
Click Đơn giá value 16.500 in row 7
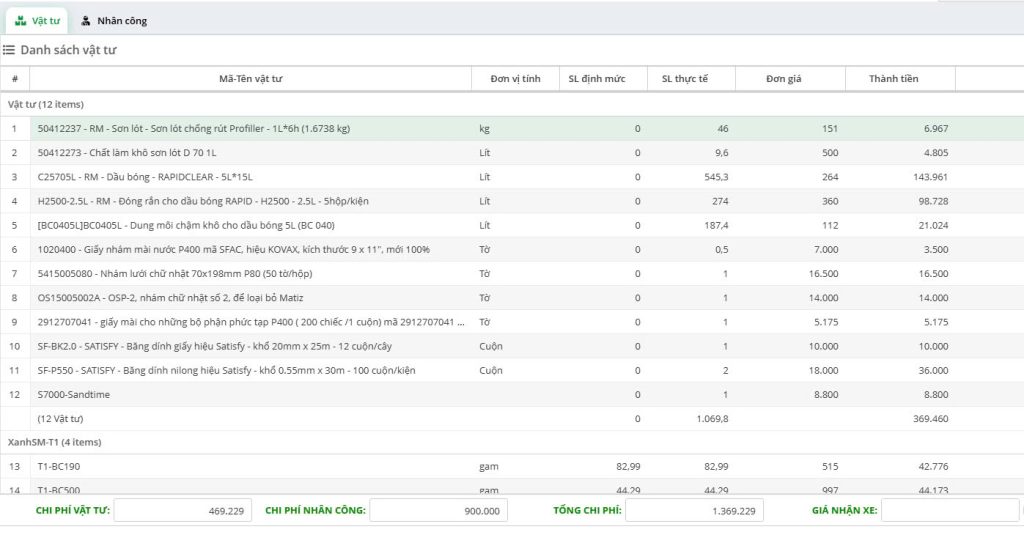[824, 274]
